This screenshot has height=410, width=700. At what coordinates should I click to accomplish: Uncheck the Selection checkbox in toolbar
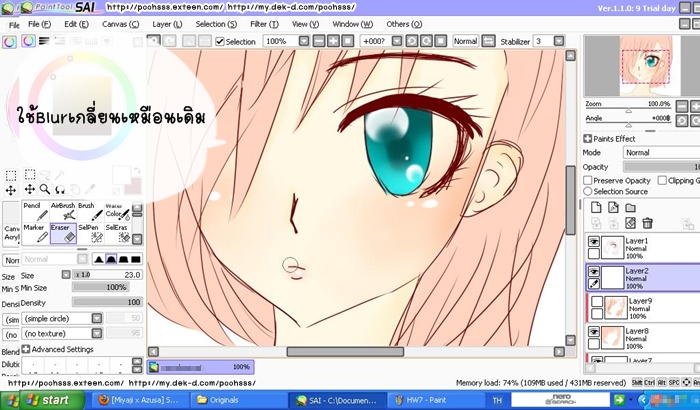tap(219, 42)
